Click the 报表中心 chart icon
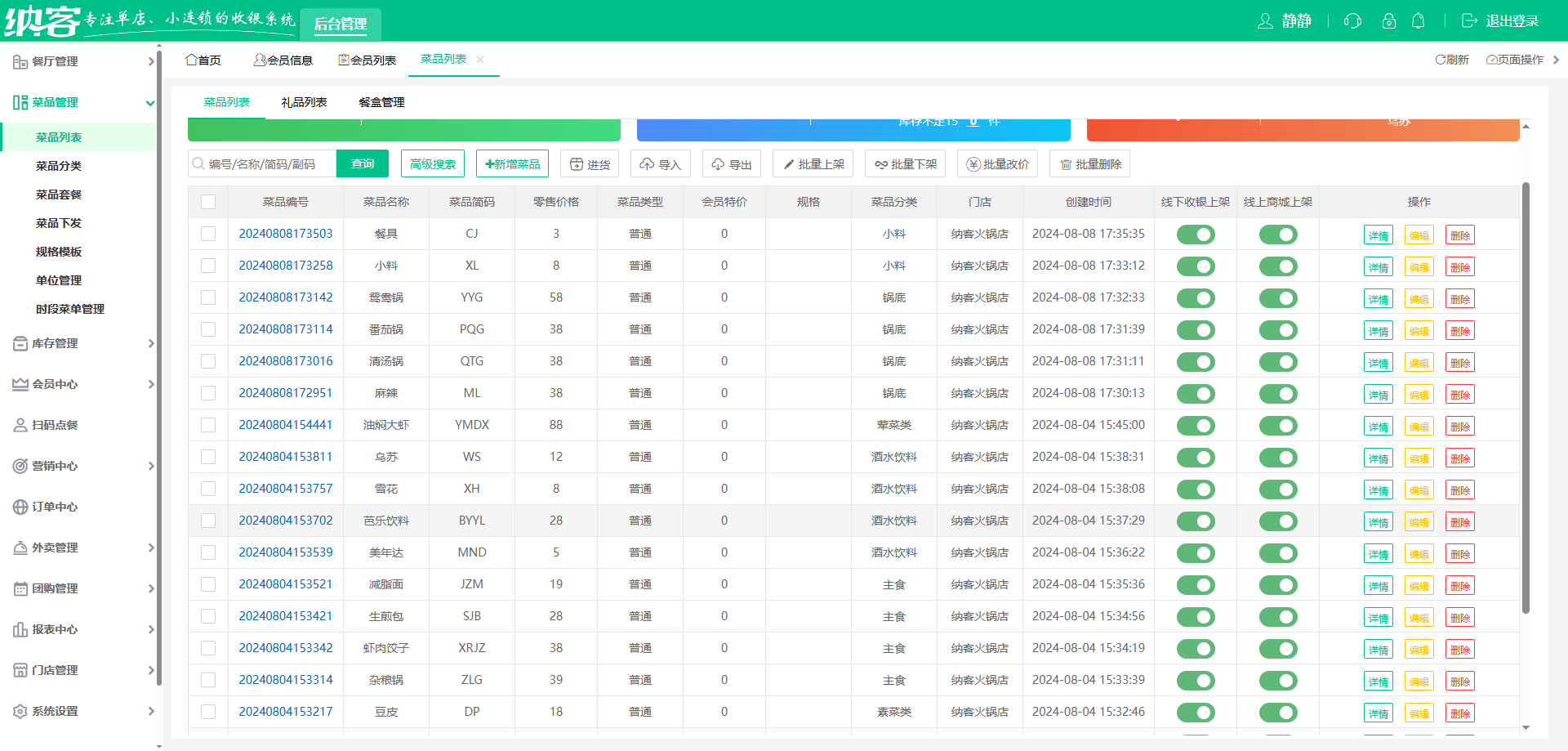Viewport: 1568px width, 751px height. pyautogui.click(x=20, y=629)
